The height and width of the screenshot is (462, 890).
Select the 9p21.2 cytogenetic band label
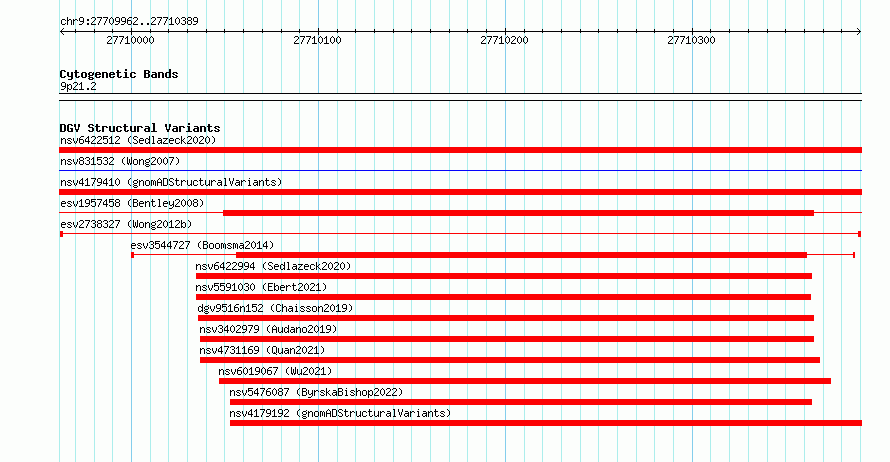coord(78,86)
